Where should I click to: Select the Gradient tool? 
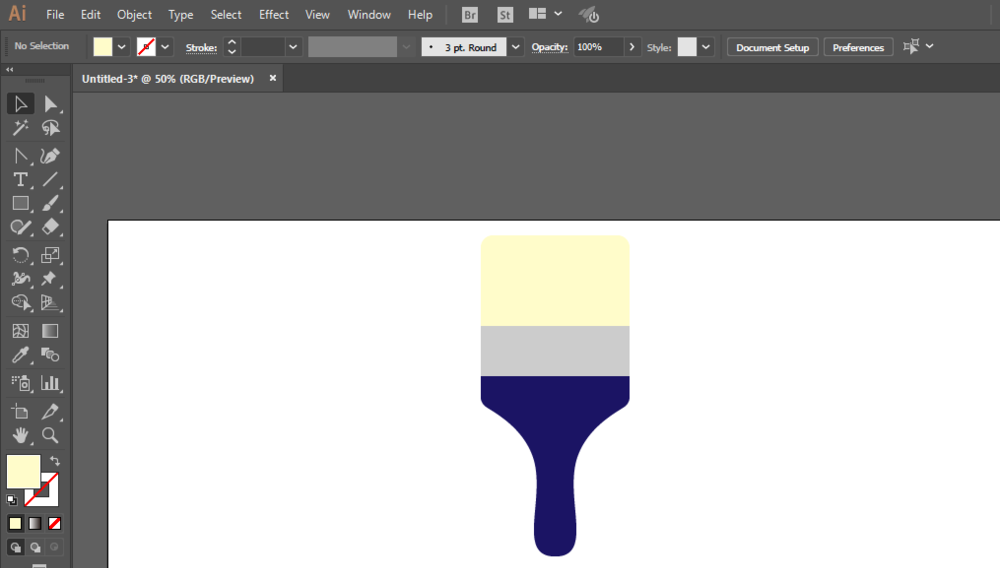pos(50,331)
